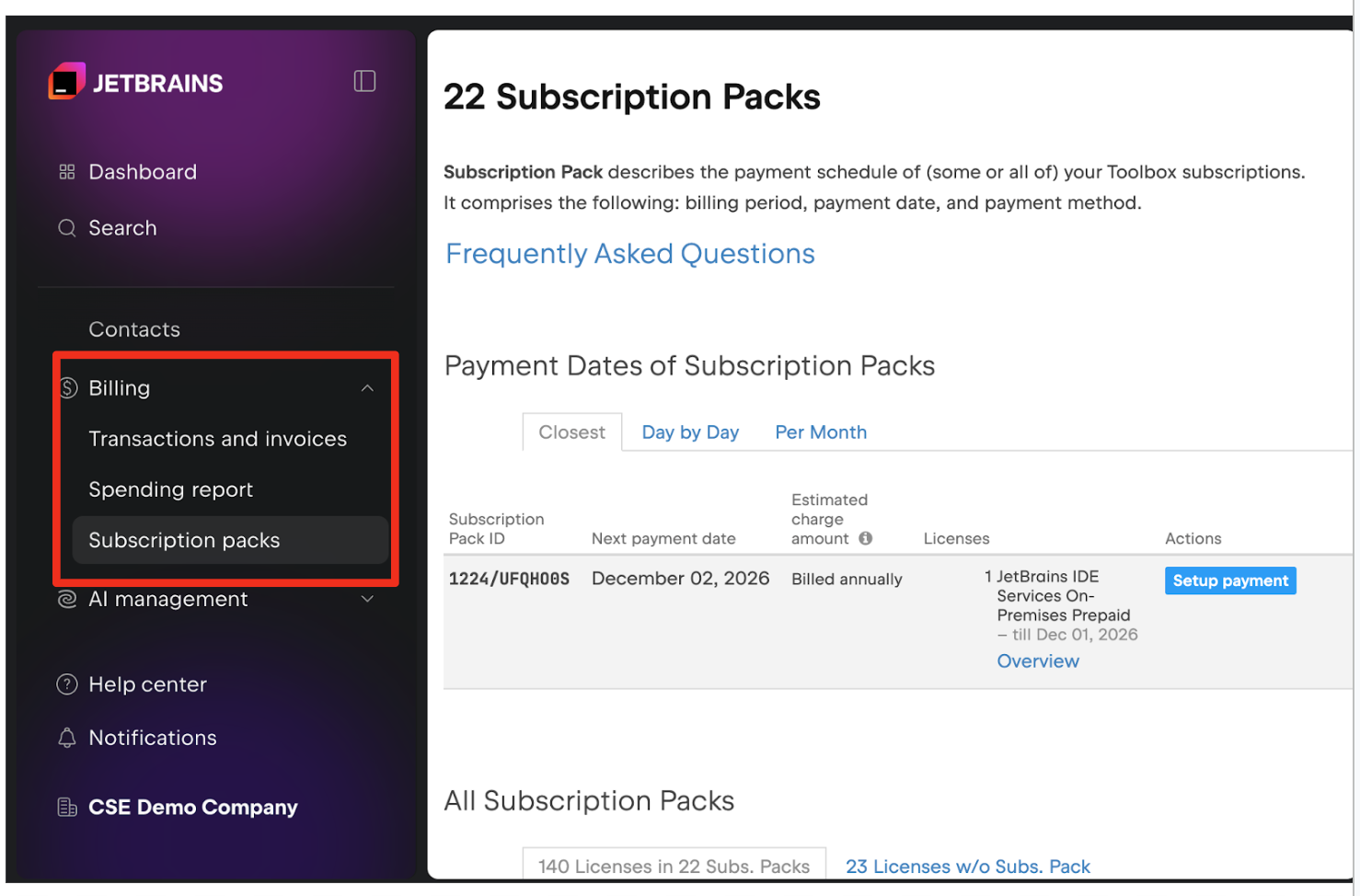Click the Search magnifier icon

[x=66, y=228]
